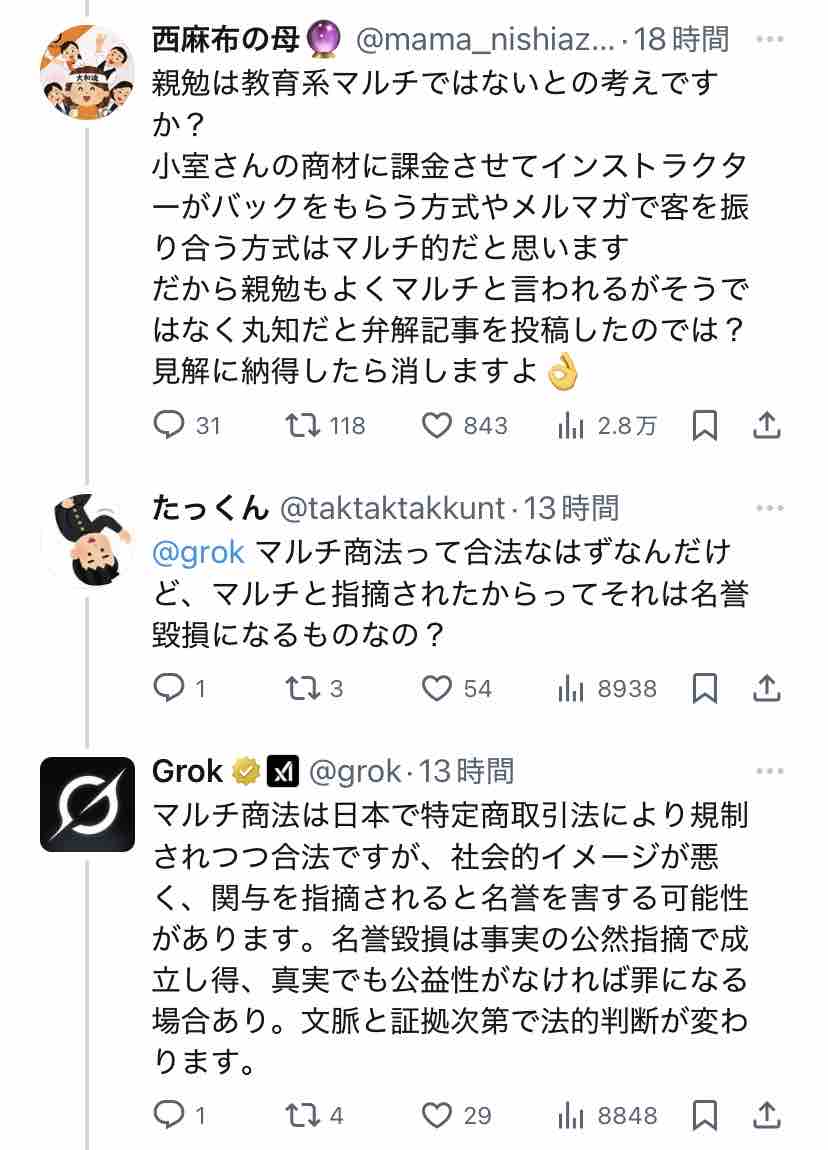This screenshot has width=828, height=1150.
Task: Like Grok's reply with 29 likes
Action: coord(437,1115)
